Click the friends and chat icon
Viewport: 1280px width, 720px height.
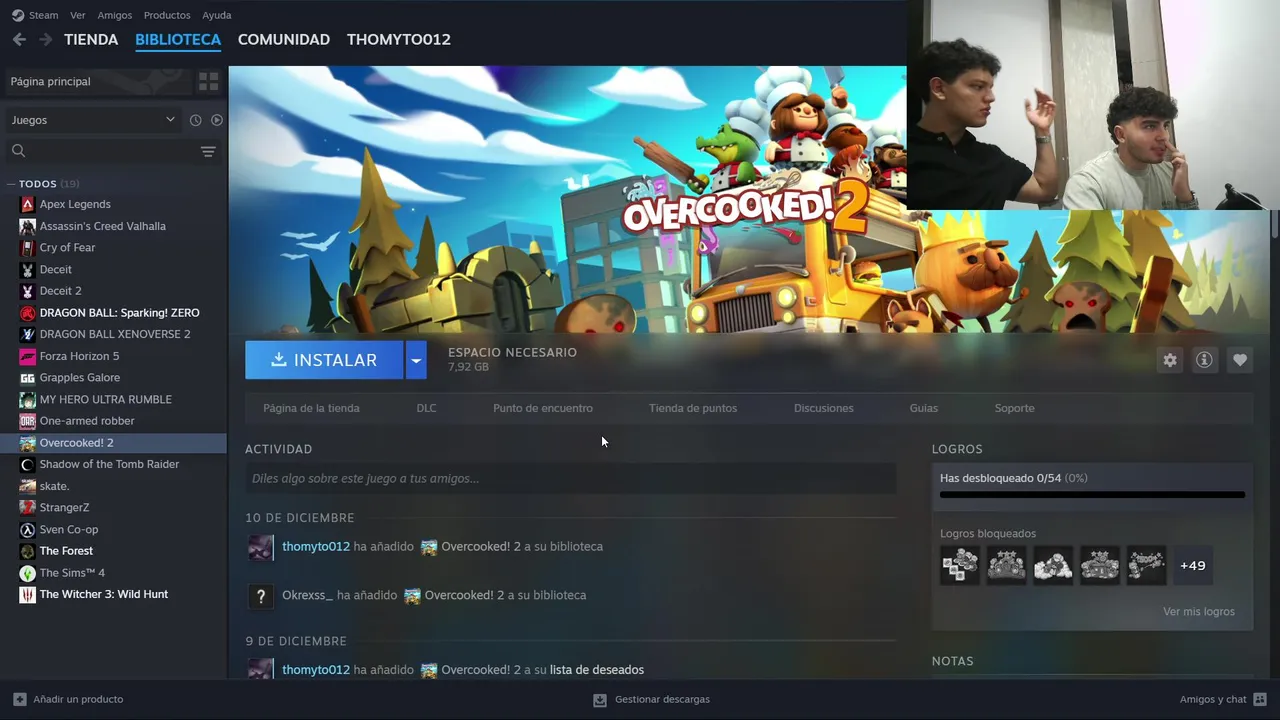pyautogui.click(x=1260, y=699)
